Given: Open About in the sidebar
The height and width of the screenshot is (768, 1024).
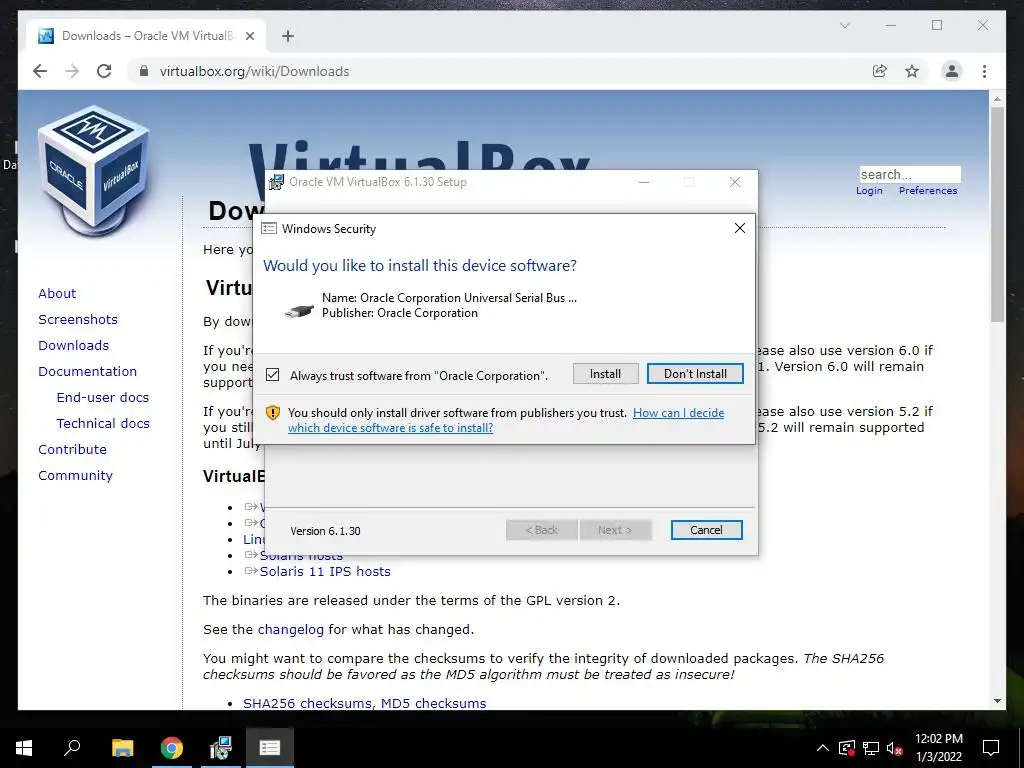Looking at the screenshot, I should (x=57, y=293).
